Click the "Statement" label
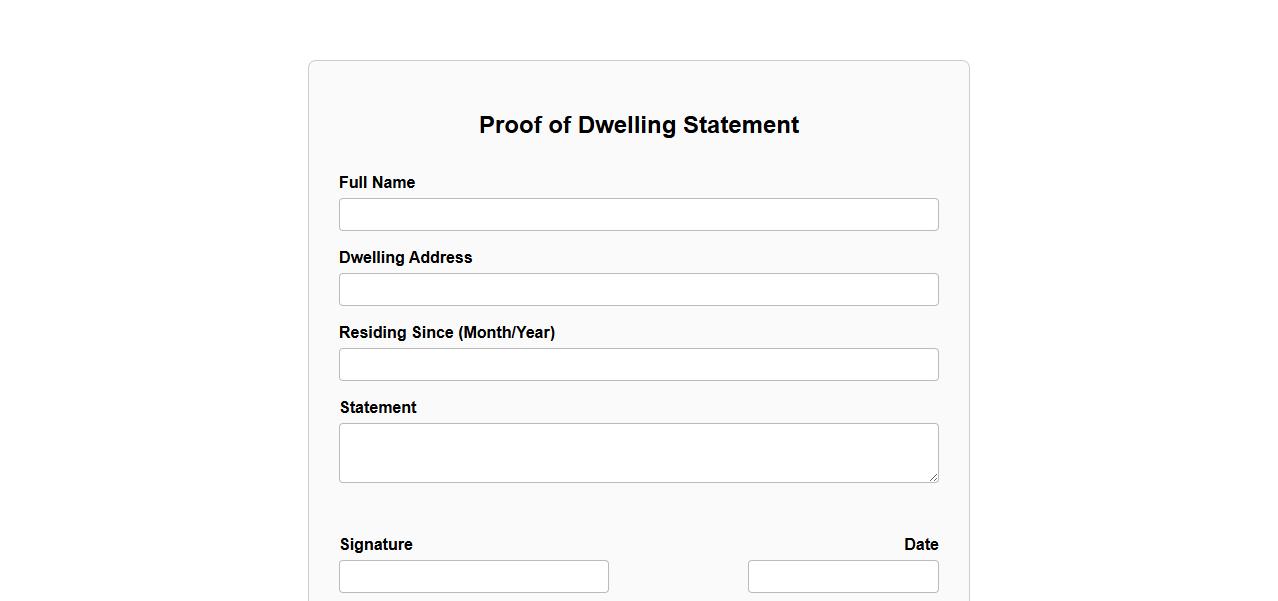This screenshot has height=601, width=1278. [378, 408]
